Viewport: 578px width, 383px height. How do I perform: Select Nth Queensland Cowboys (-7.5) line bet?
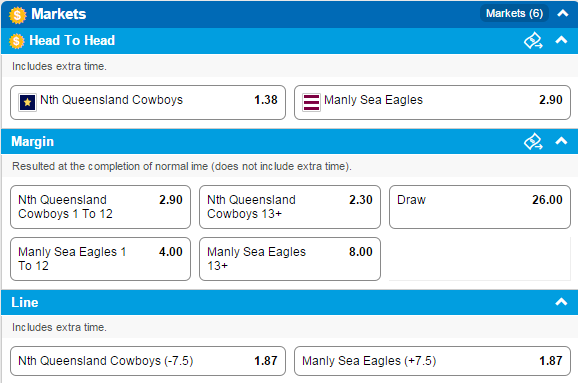click(x=148, y=361)
